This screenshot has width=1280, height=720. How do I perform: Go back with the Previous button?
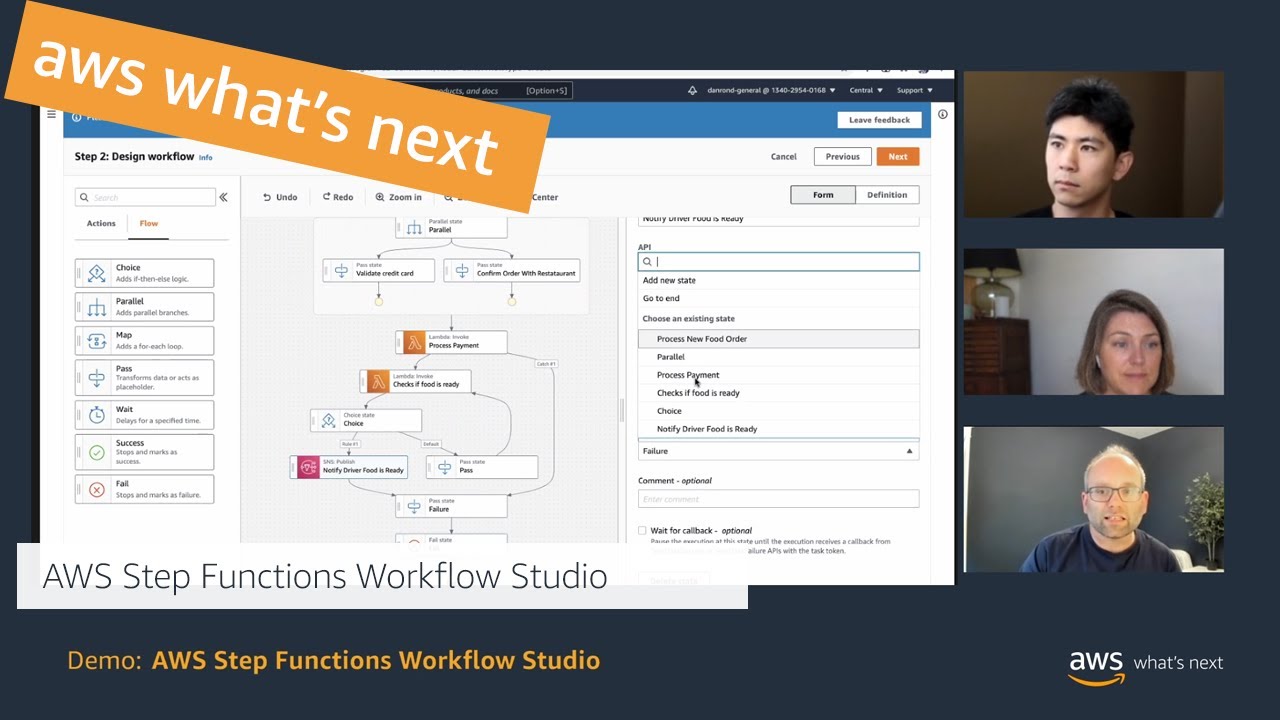coord(842,156)
